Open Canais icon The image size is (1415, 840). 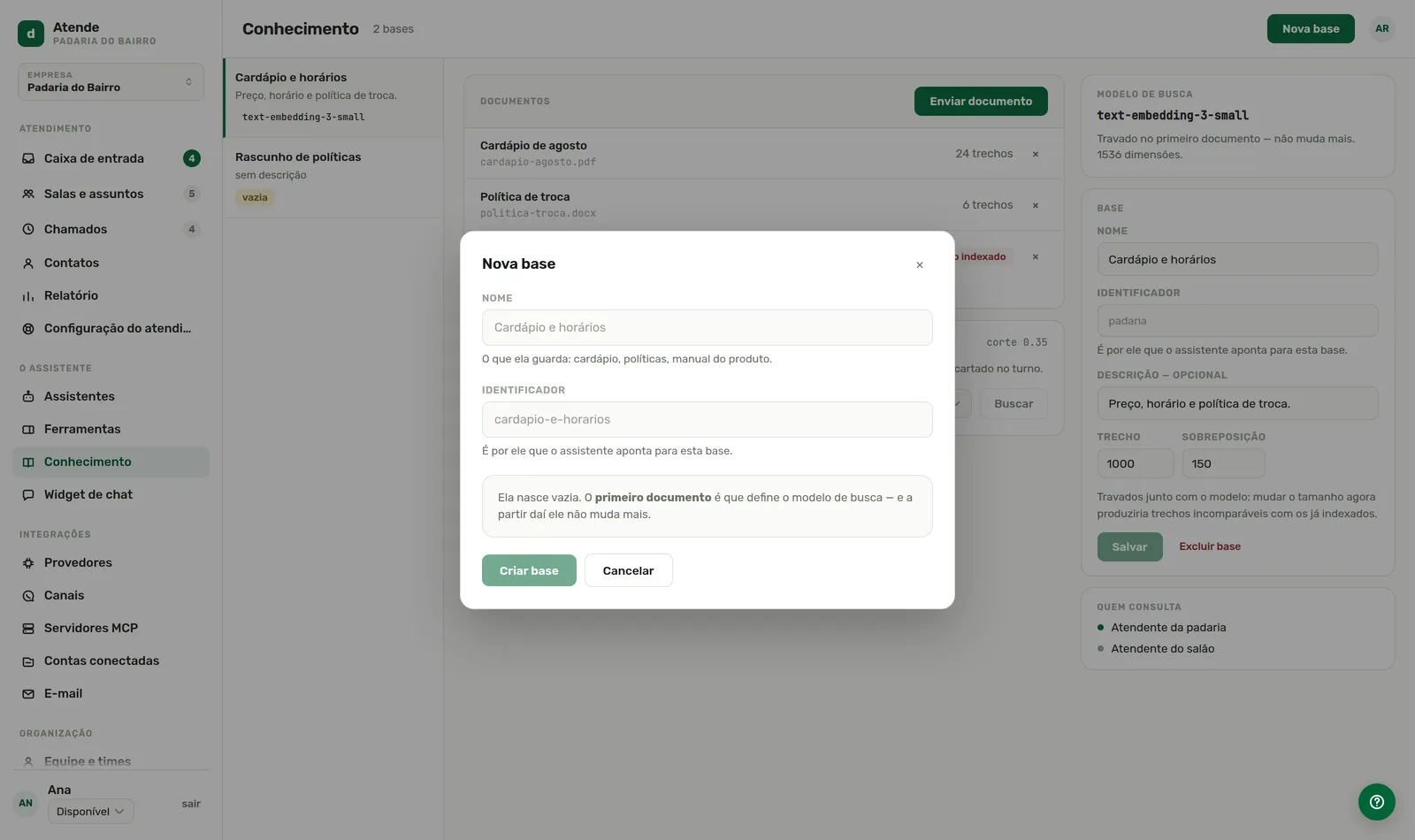click(28, 595)
